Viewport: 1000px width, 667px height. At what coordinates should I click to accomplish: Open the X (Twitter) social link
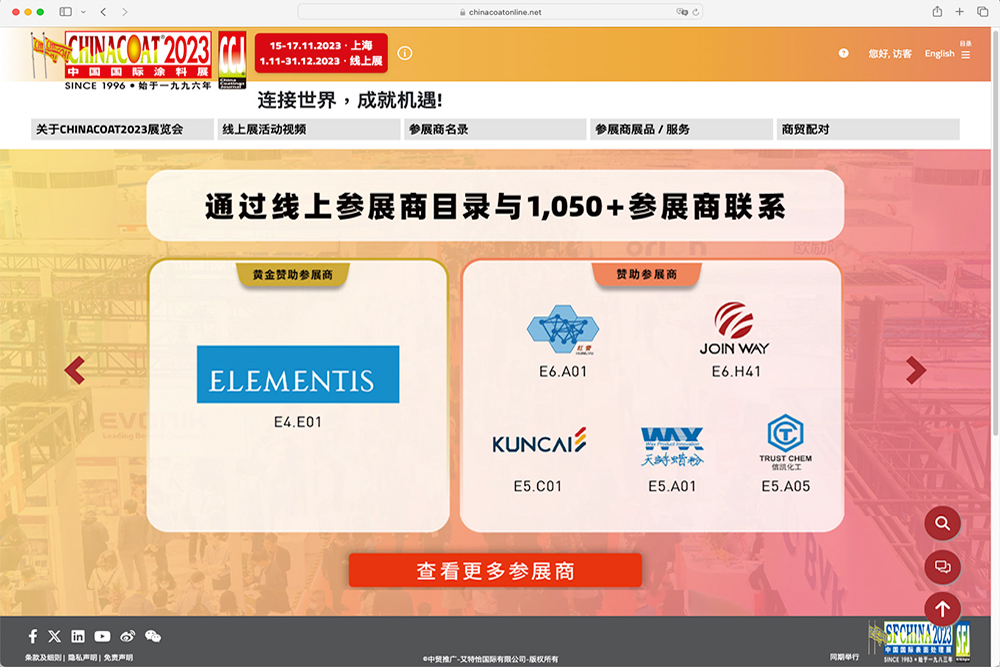click(55, 636)
